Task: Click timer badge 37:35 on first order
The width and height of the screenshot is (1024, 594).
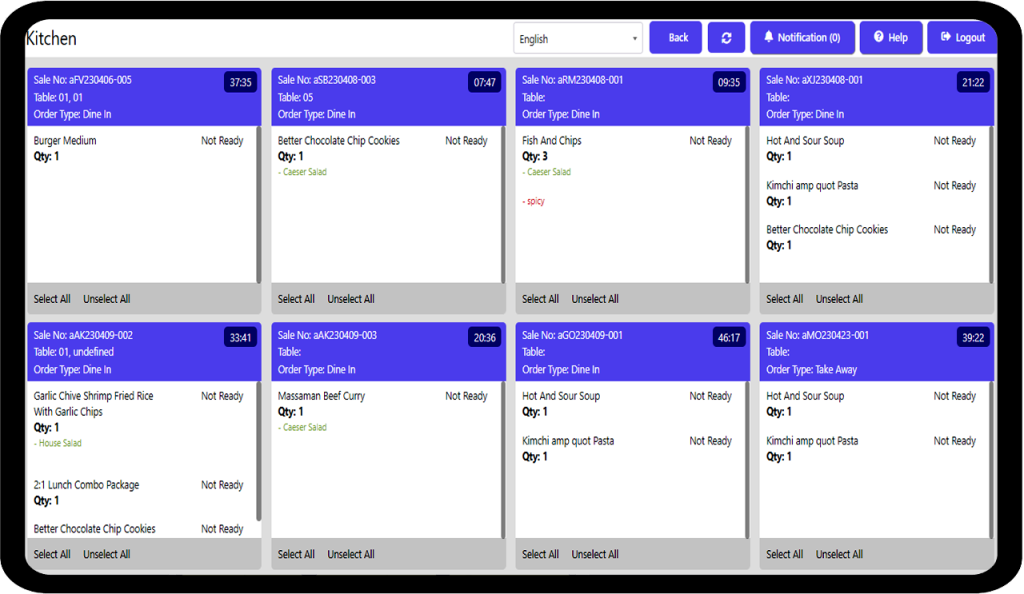Action: (x=240, y=83)
